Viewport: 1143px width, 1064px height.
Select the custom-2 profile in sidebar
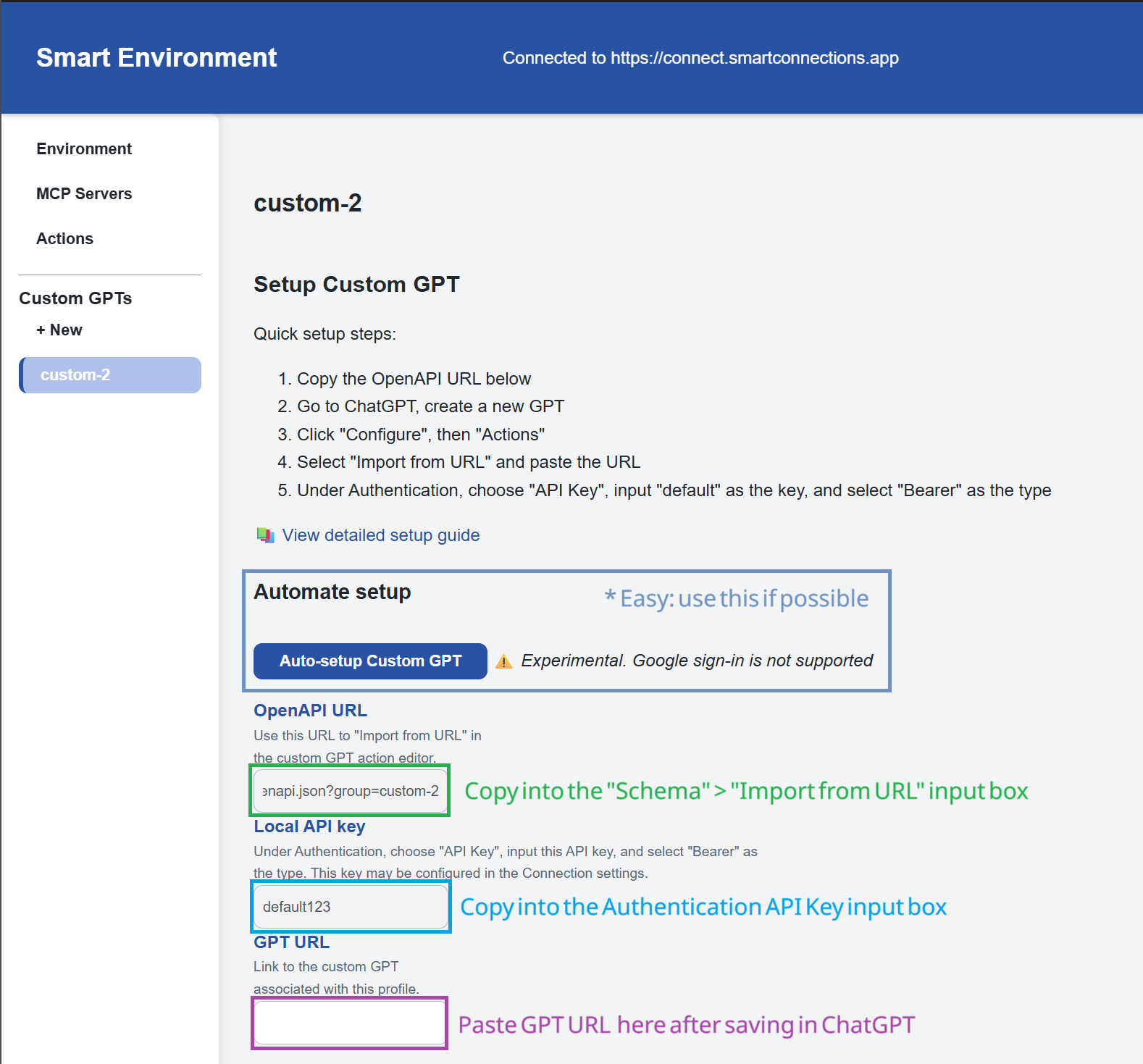110,375
